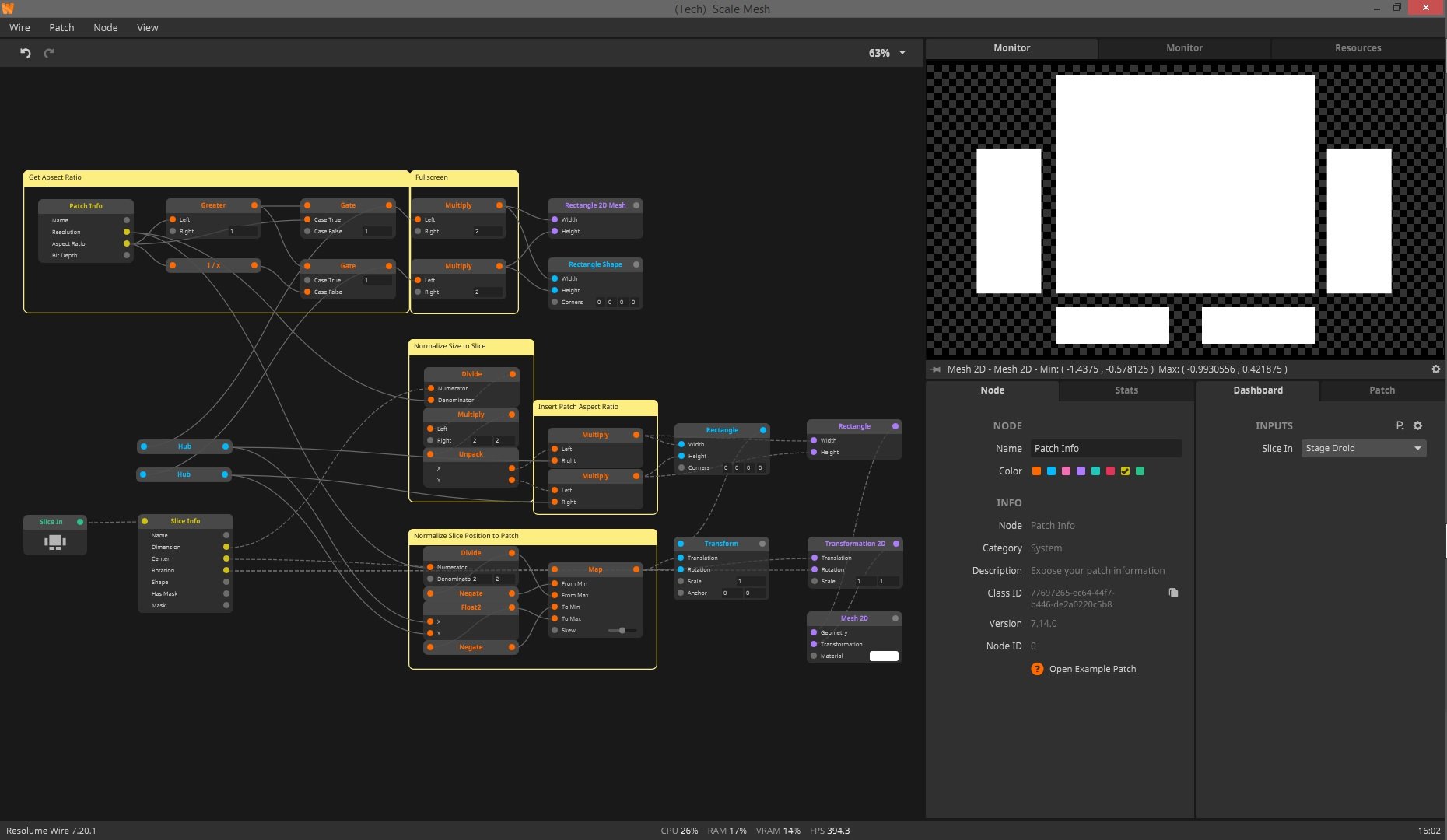1447x840 pixels.
Task: Click the orange question mark help icon
Action: pyautogui.click(x=1037, y=669)
